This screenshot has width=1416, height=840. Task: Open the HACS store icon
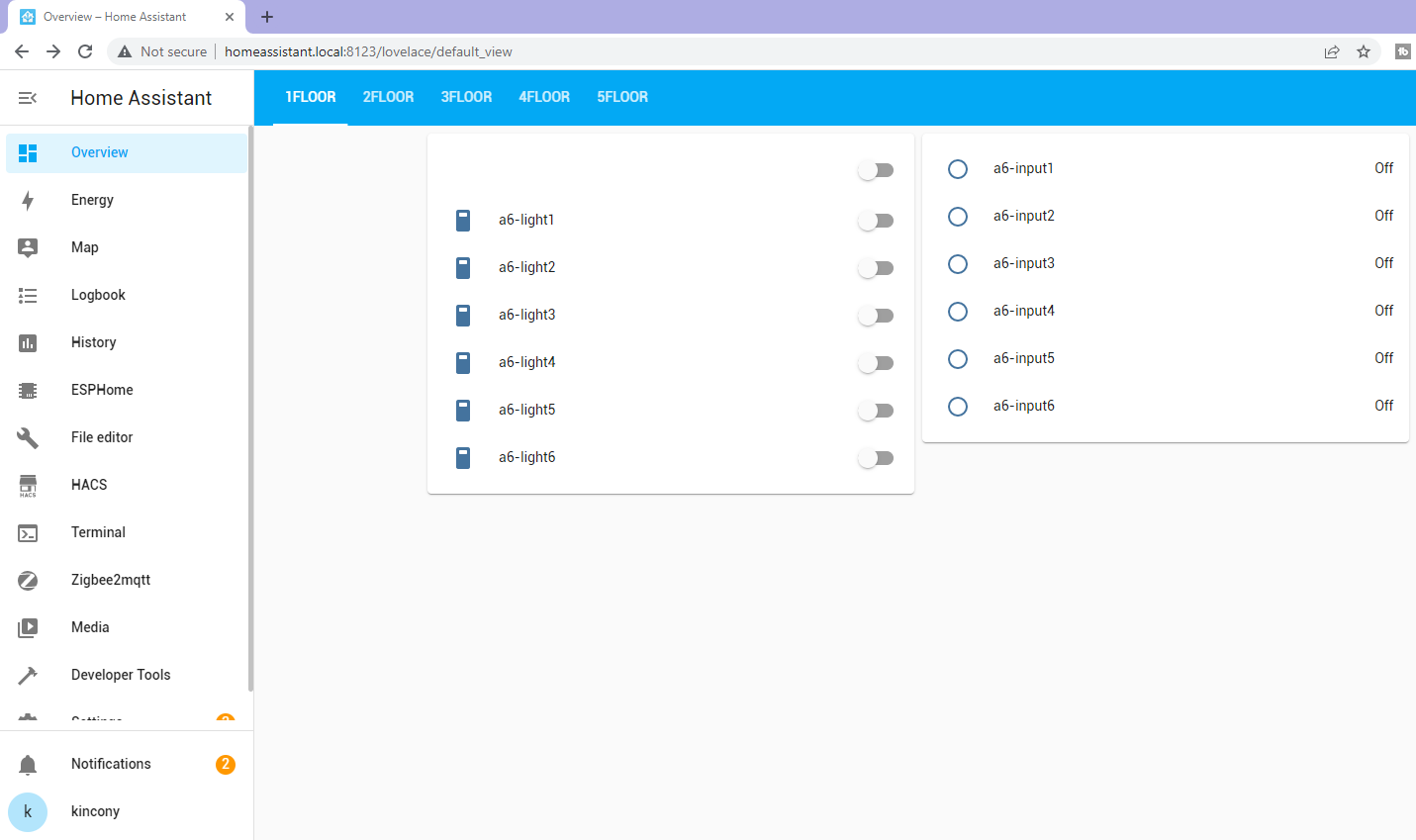(x=28, y=485)
